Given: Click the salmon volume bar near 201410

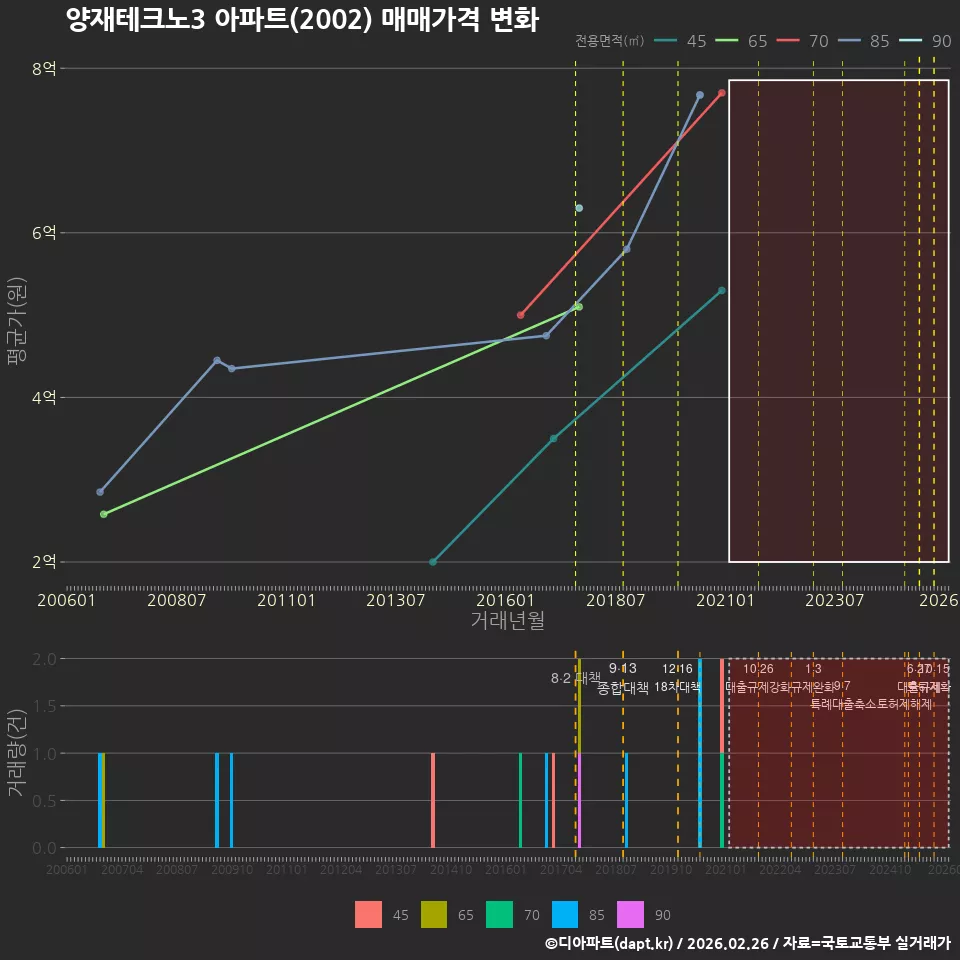Looking at the screenshot, I should pyautogui.click(x=433, y=800).
